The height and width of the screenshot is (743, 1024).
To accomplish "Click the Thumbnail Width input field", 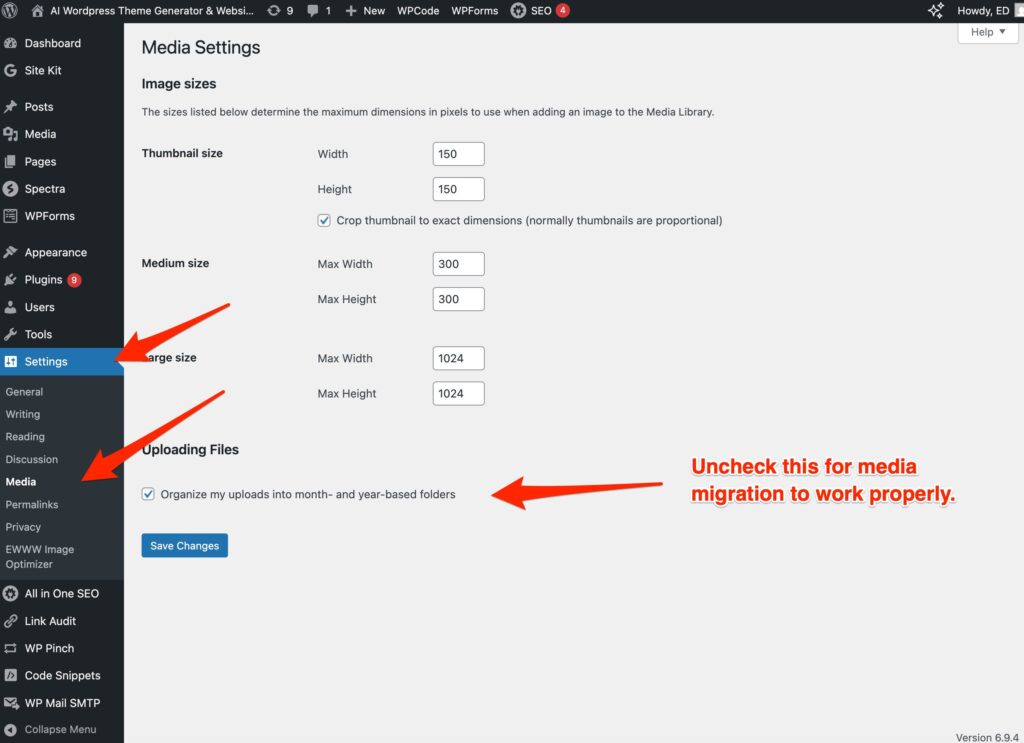I will [x=458, y=154].
